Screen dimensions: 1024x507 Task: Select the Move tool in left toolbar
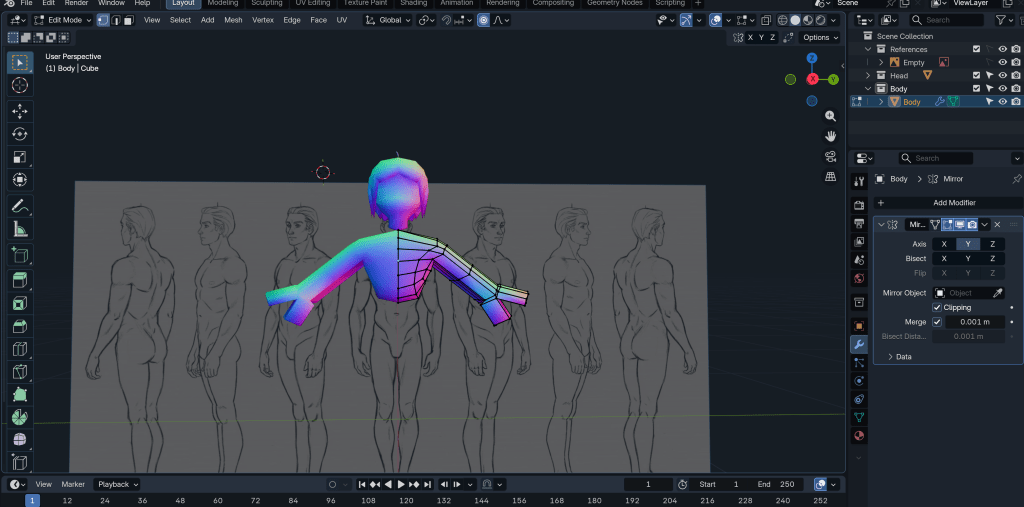point(20,111)
